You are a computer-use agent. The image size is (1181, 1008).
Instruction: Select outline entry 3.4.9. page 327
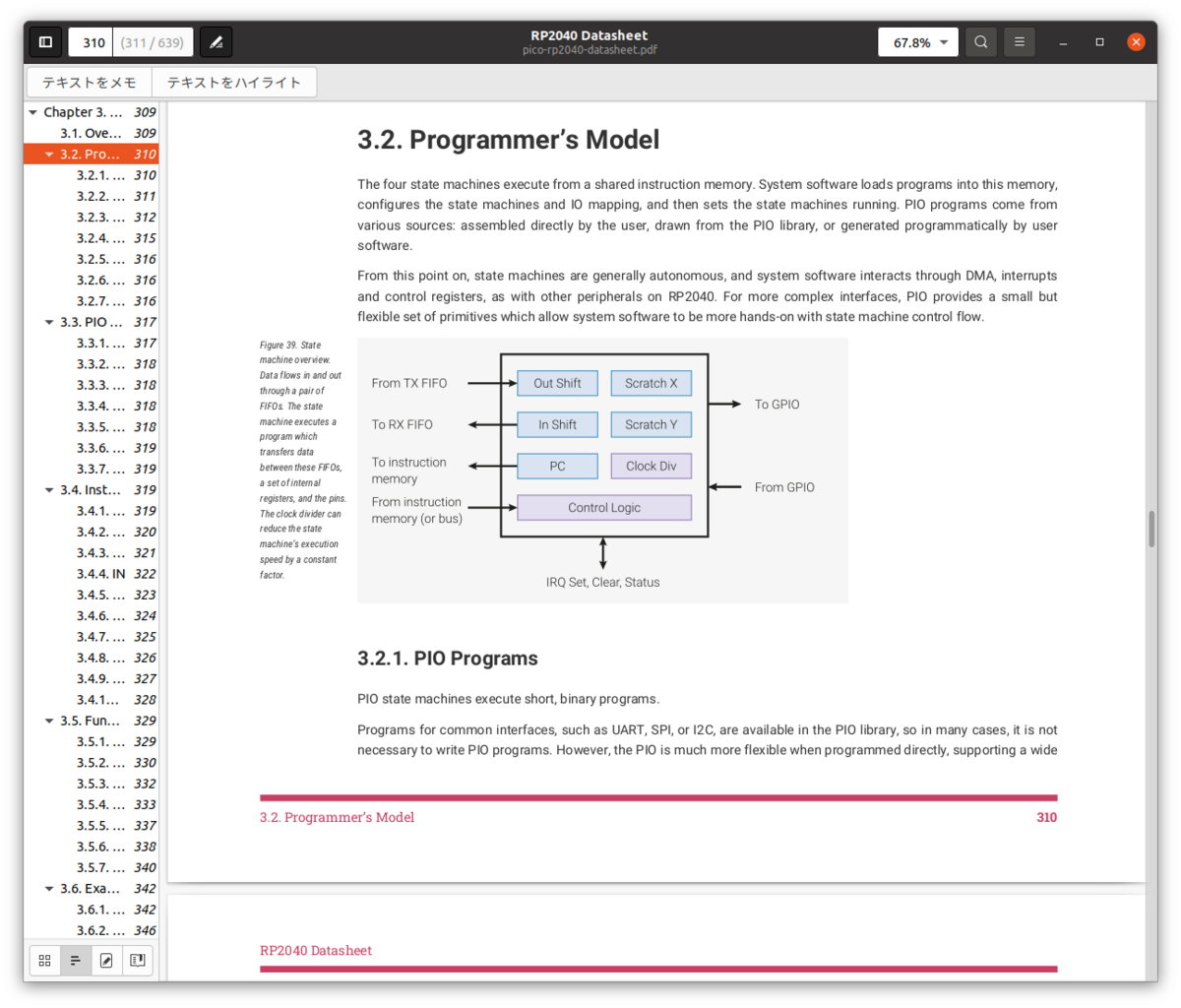pyautogui.click(x=92, y=678)
